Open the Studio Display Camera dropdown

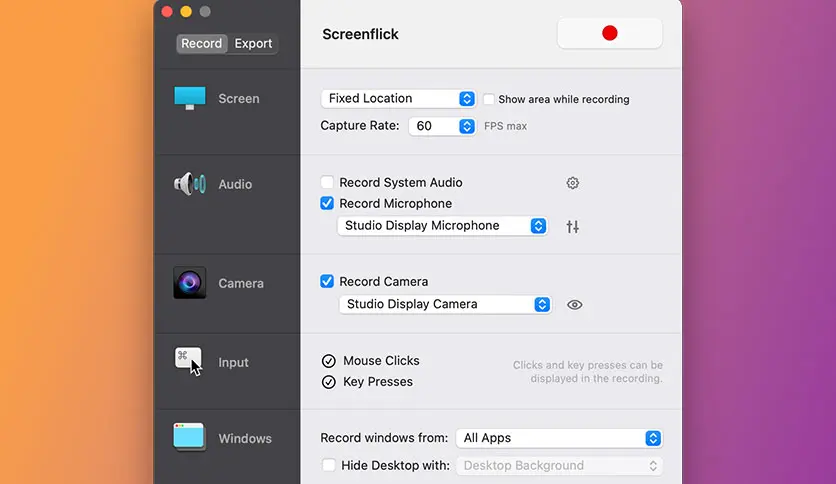[445, 304]
